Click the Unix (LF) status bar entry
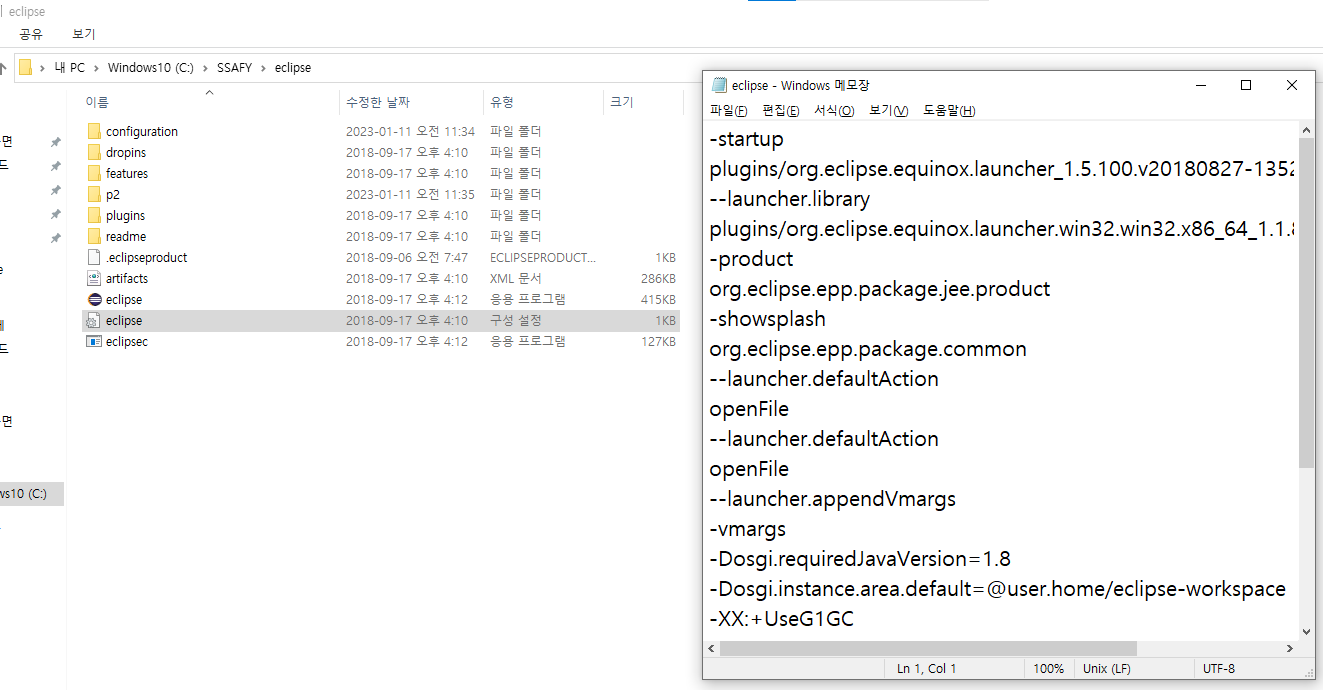 (1107, 668)
